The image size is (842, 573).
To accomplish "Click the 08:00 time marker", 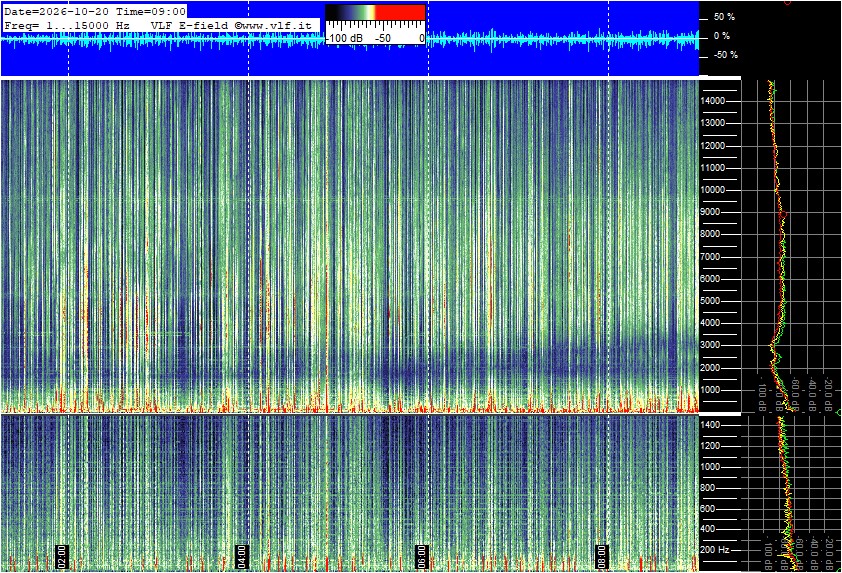I will coord(602,557).
